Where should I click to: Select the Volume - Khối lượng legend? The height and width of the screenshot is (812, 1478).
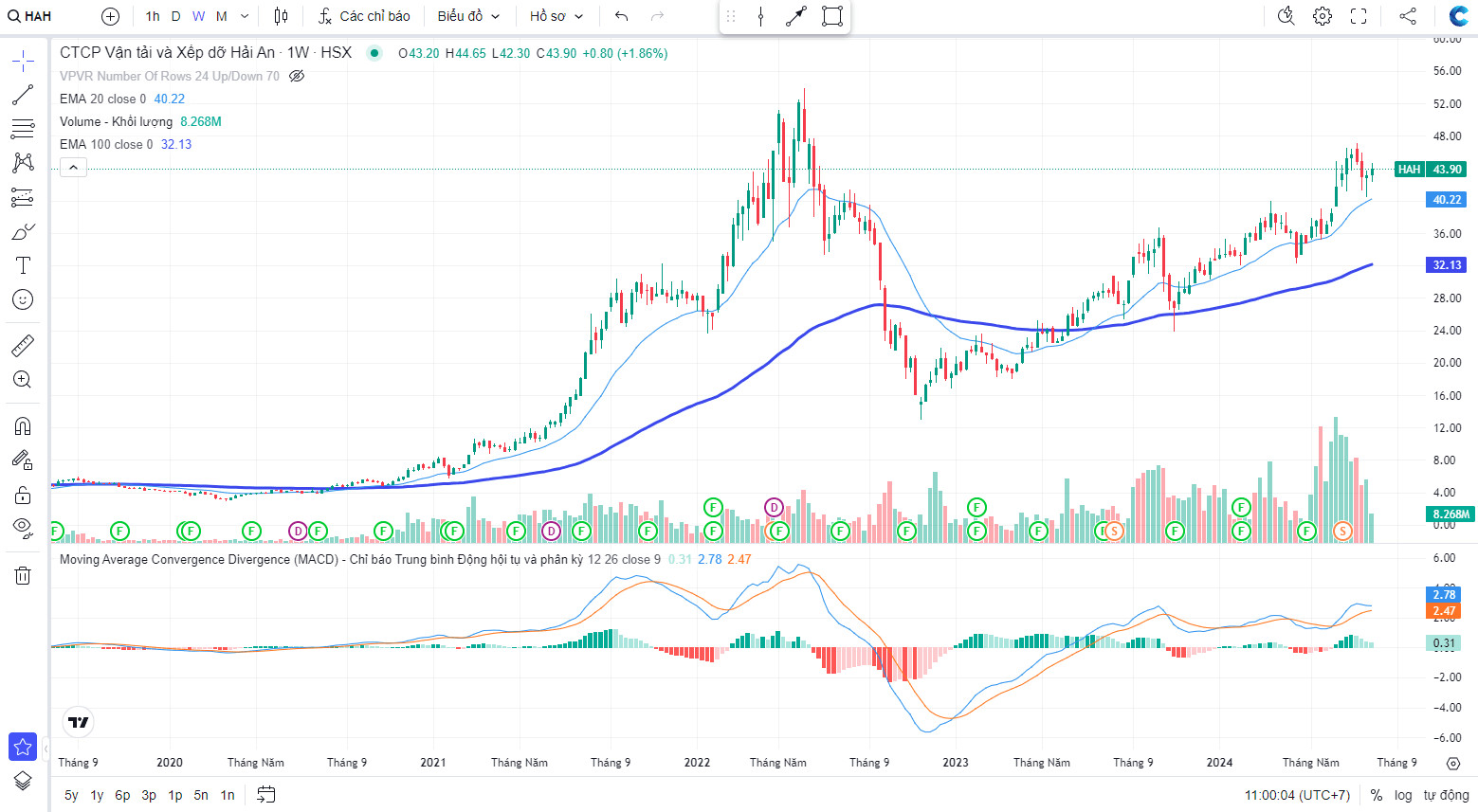pos(116,121)
